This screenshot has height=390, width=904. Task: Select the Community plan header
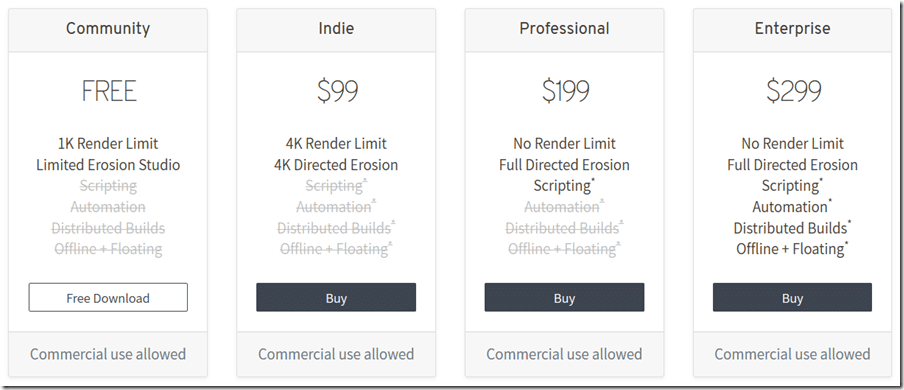pyautogui.click(x=108, y=28)
